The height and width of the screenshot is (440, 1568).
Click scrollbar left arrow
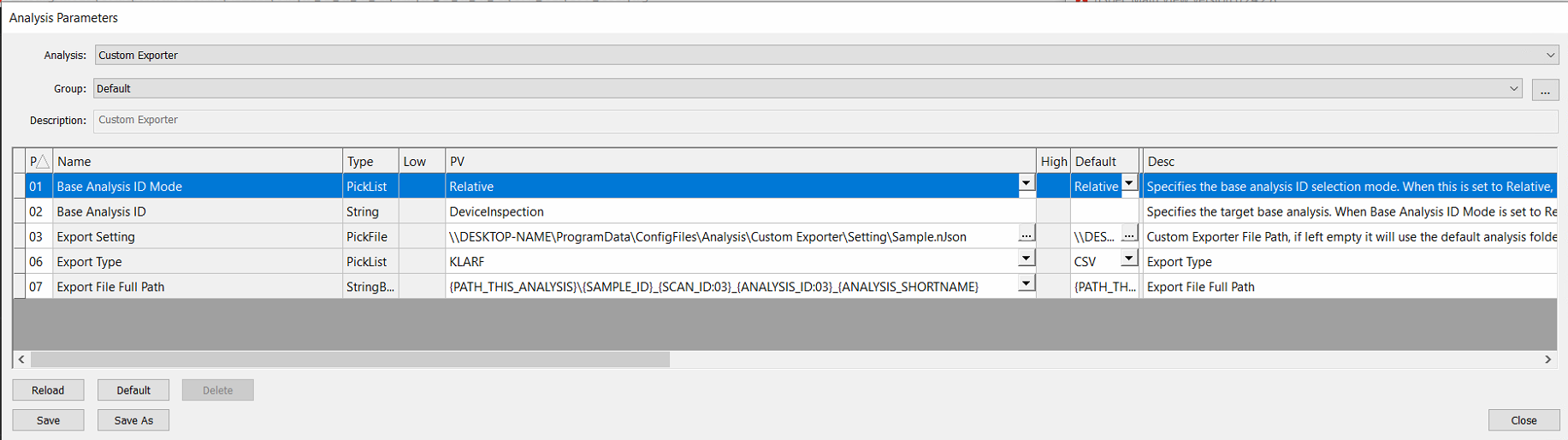pyautogui.click(x=21, y=360)
